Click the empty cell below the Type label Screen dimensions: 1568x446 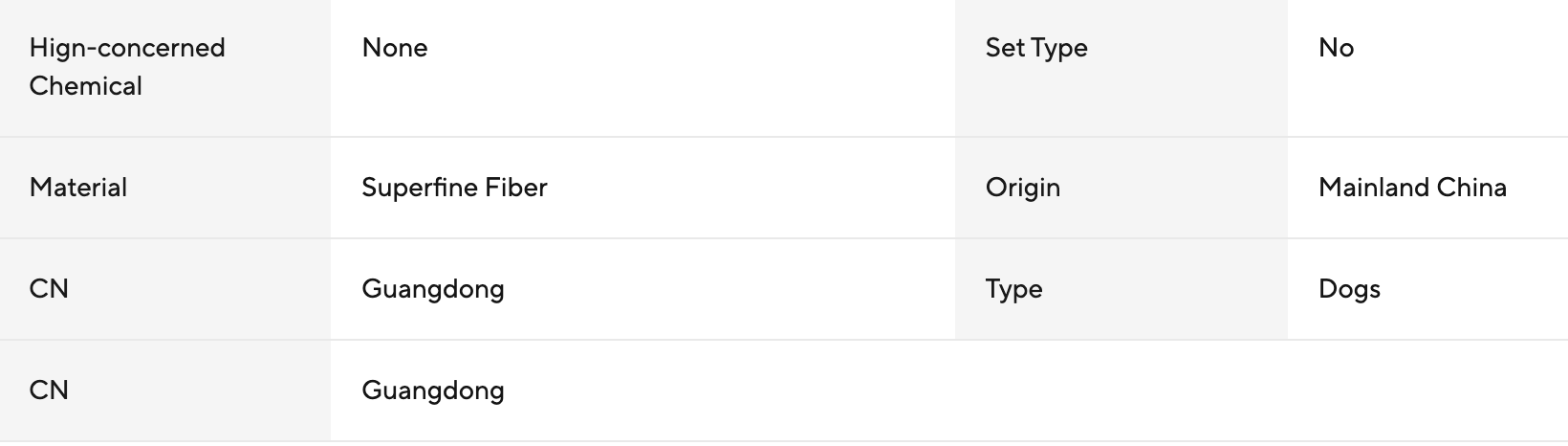click(1121, 390)
